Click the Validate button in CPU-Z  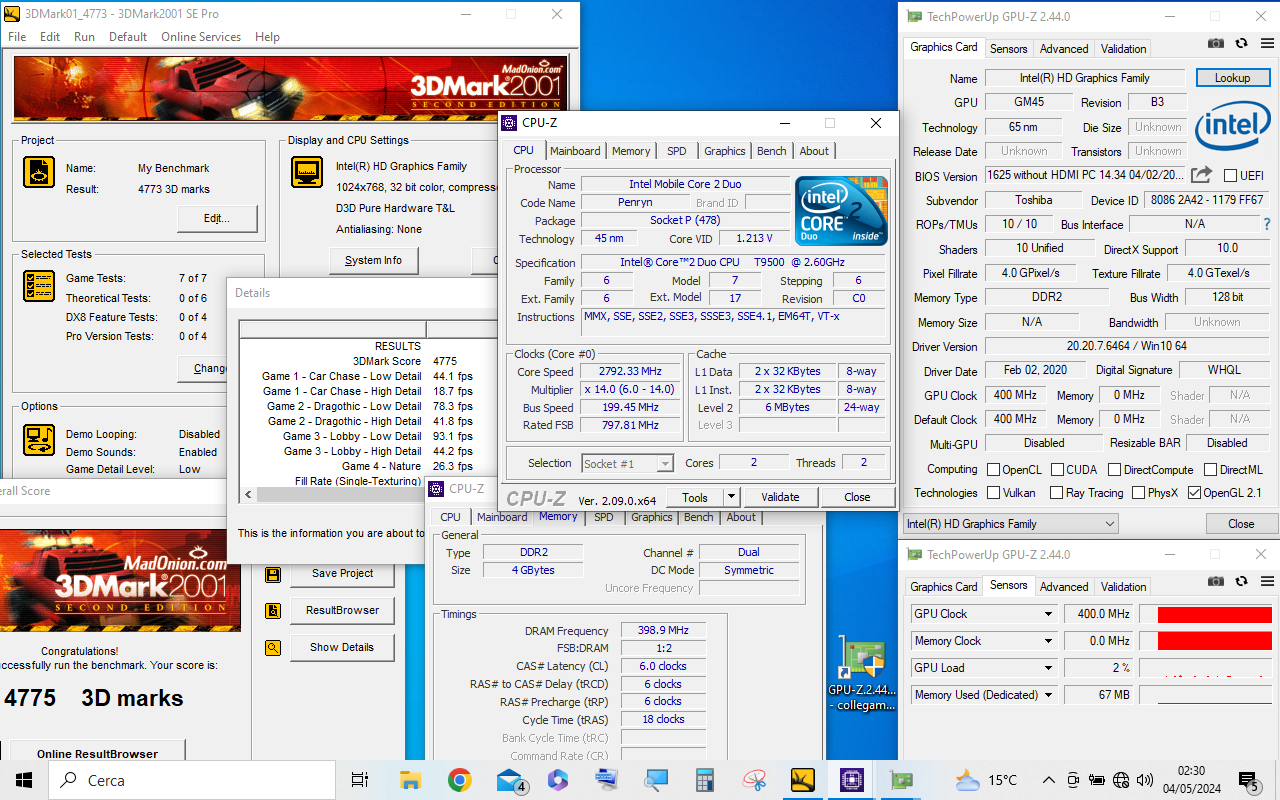point(780,497)
